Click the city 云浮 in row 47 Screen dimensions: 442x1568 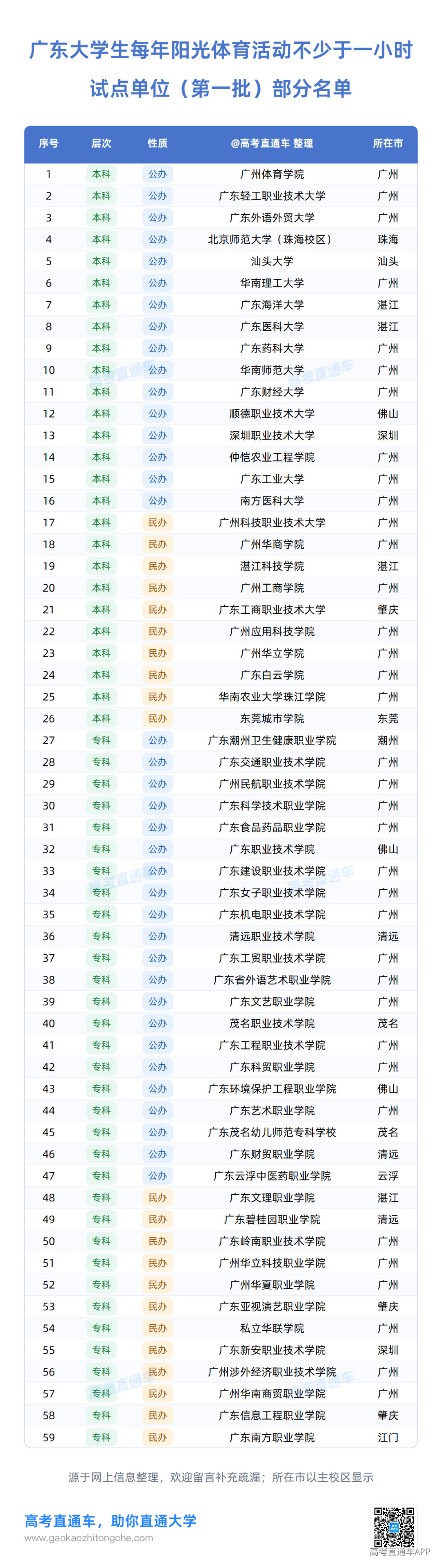tap(388, 1176)
